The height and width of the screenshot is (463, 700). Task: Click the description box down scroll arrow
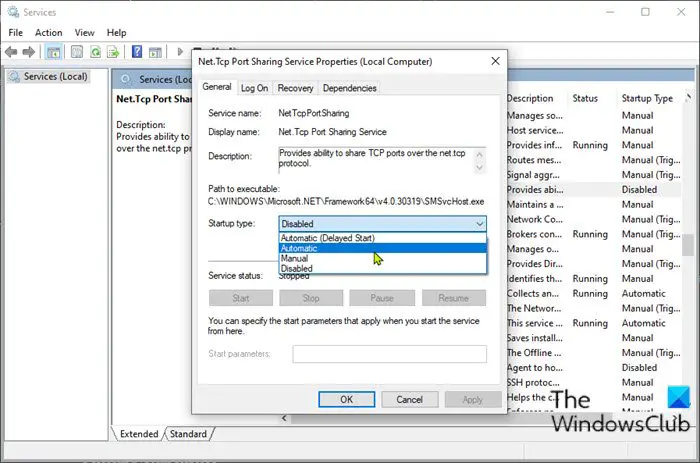pos(479,167)
